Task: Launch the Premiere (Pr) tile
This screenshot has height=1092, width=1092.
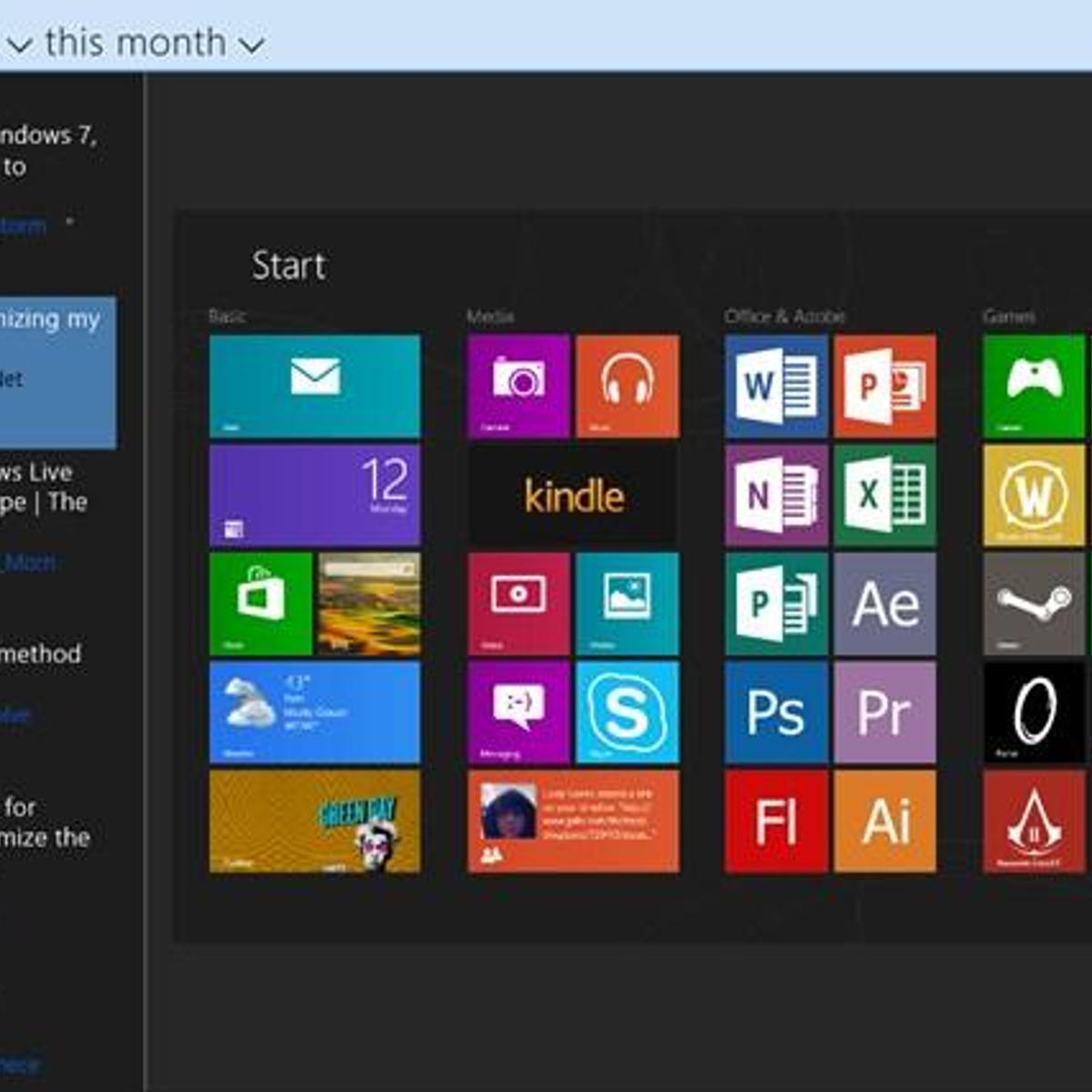Action: point(885,713)
